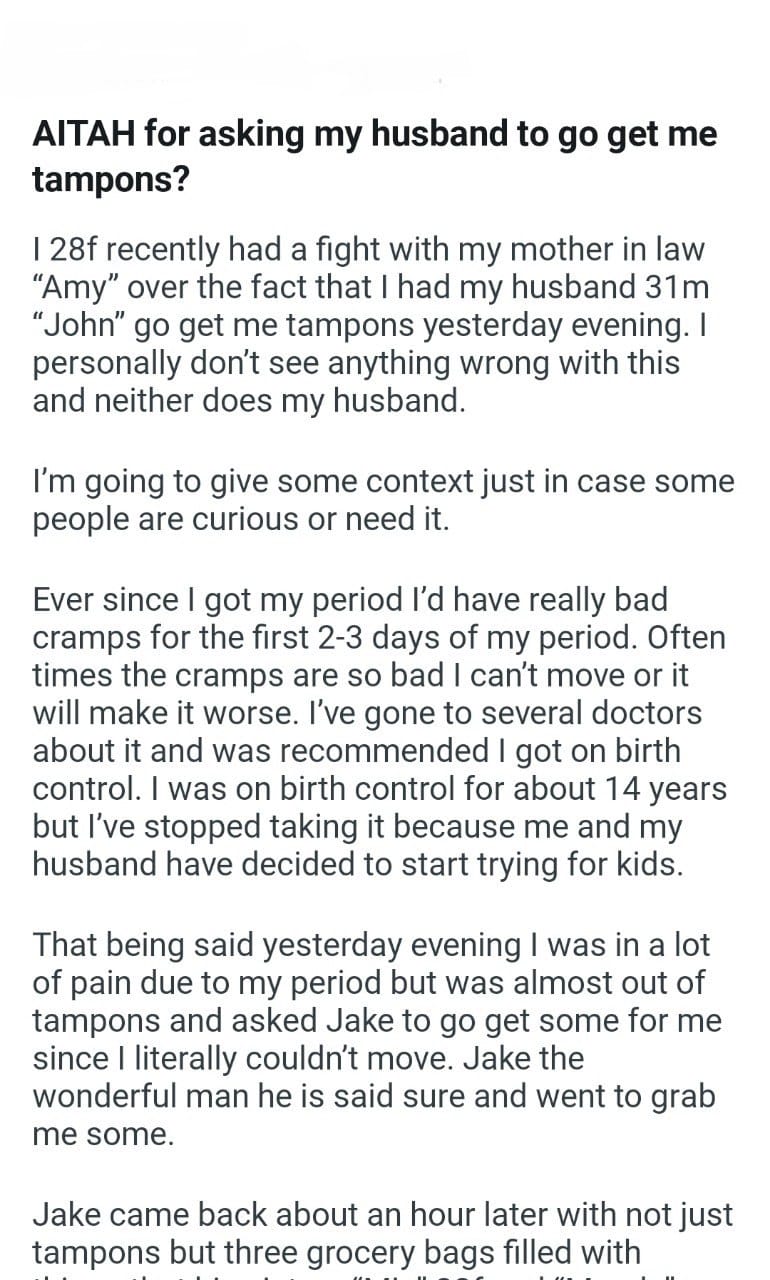Click the word "AITAH" in the title
The height and width of the screenshot is (1280, 770).
click(83, 134)
